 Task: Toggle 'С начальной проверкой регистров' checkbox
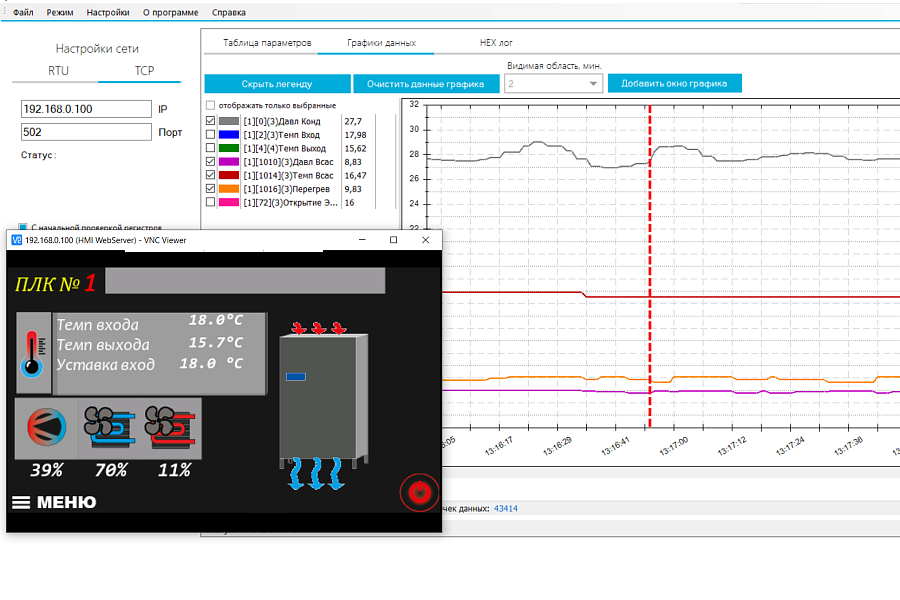22,227
